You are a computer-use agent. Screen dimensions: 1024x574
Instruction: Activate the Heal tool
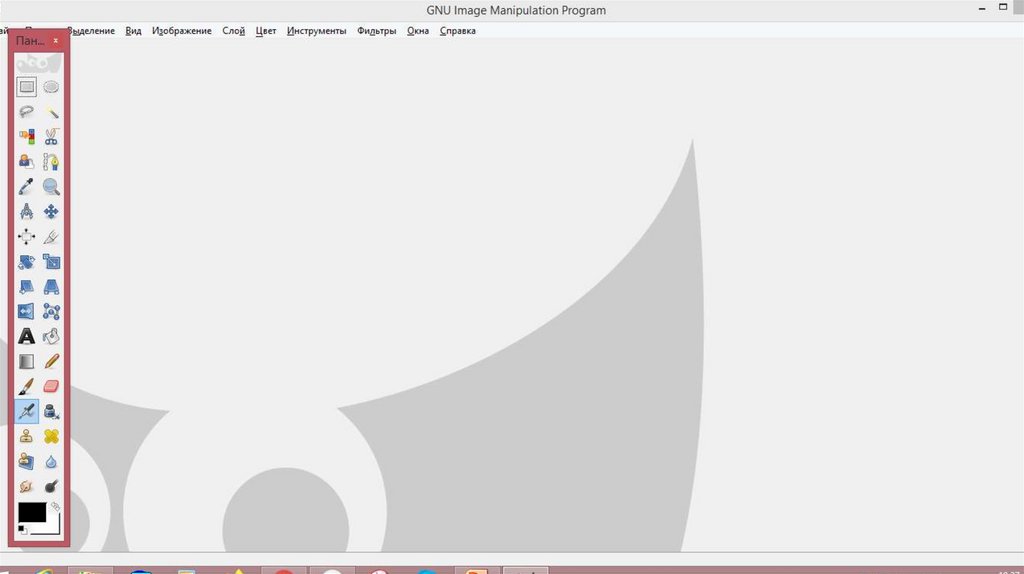point(51,436)
